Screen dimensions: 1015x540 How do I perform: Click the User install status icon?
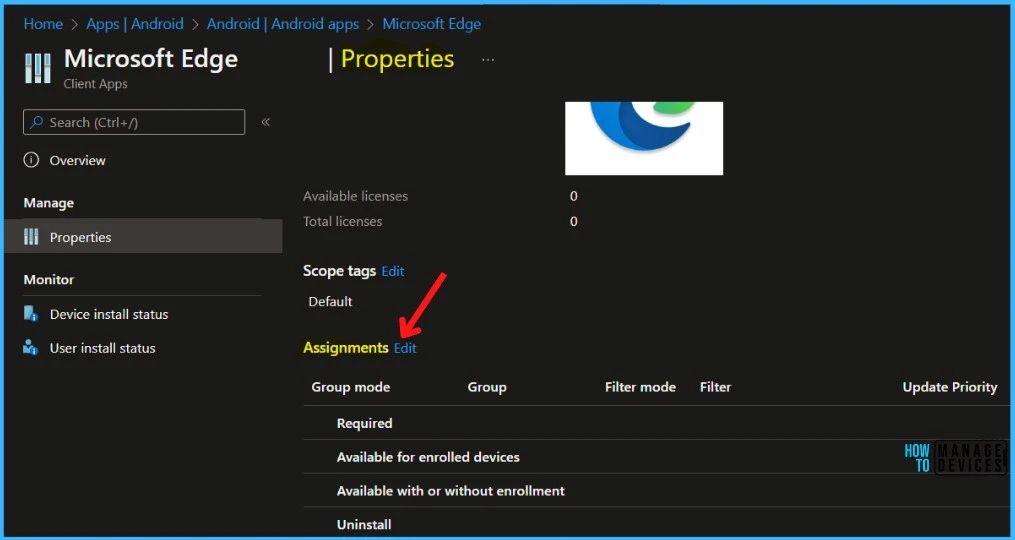tap(31, 348)
